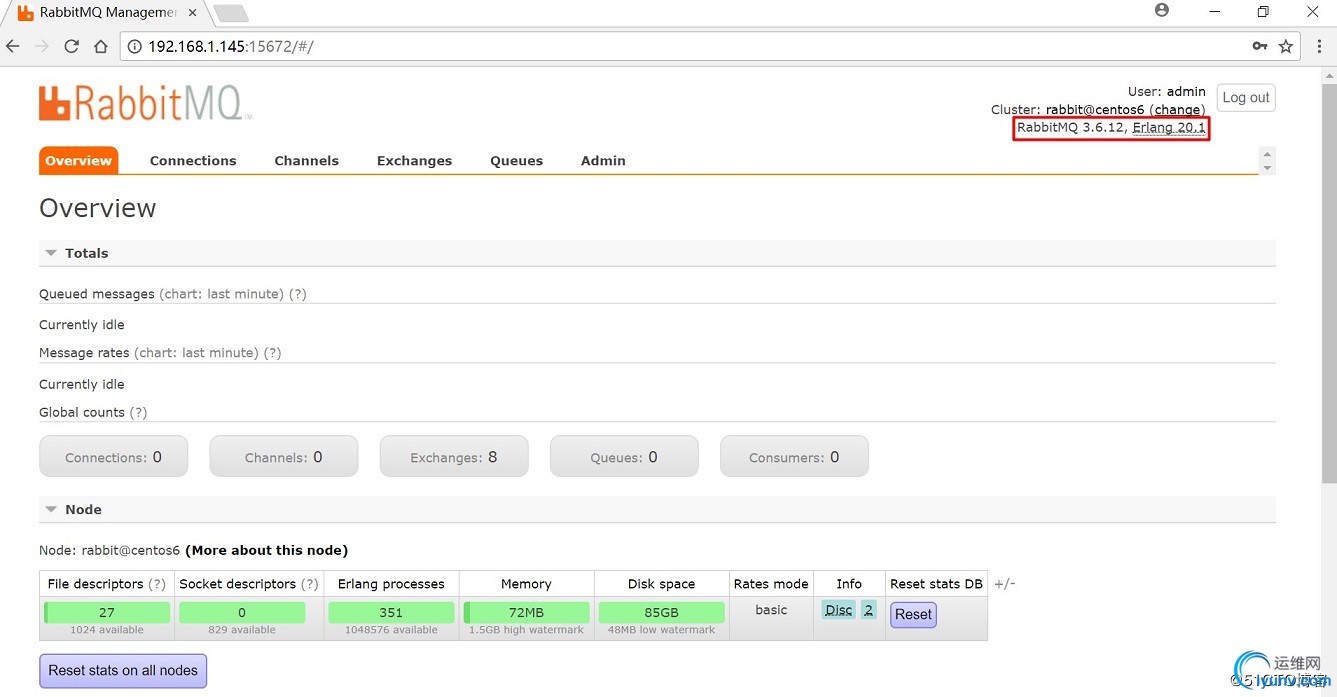Bookmark this page with the star icon
The width and height of the screenshot is (1337, 697).
1286,46
